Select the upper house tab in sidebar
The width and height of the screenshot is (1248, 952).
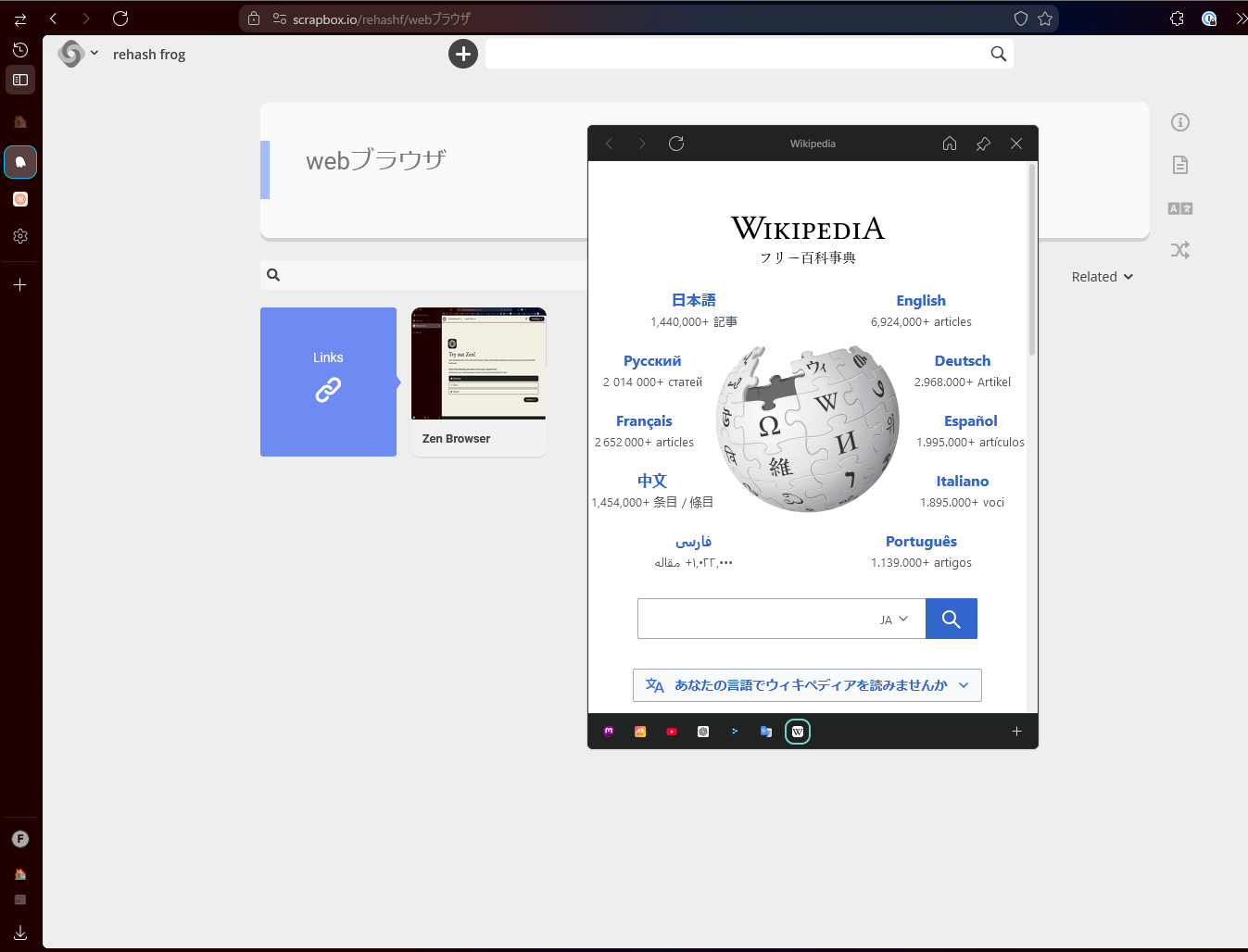[x=20, y=121]
